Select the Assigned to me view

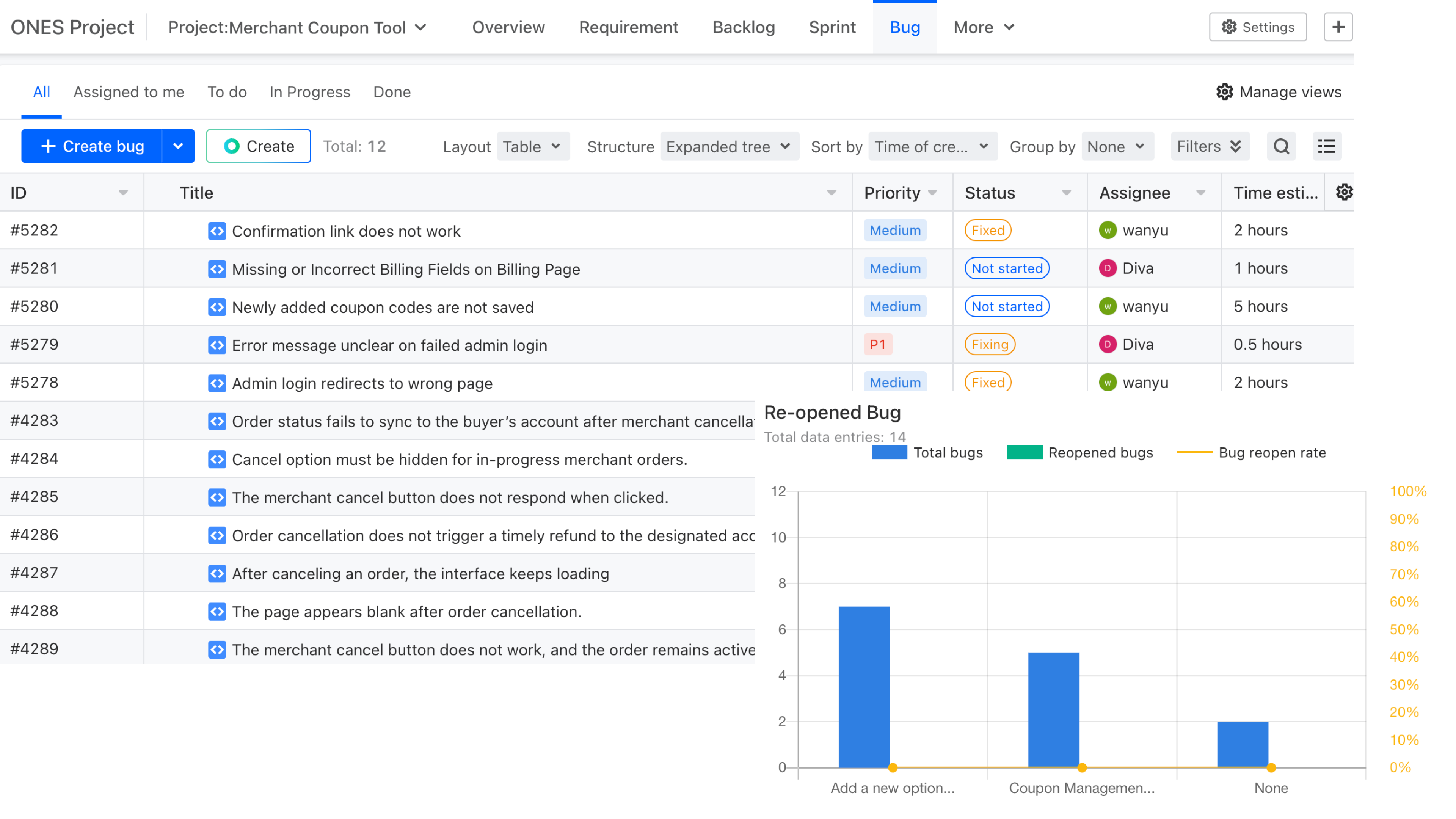[128, 92]
